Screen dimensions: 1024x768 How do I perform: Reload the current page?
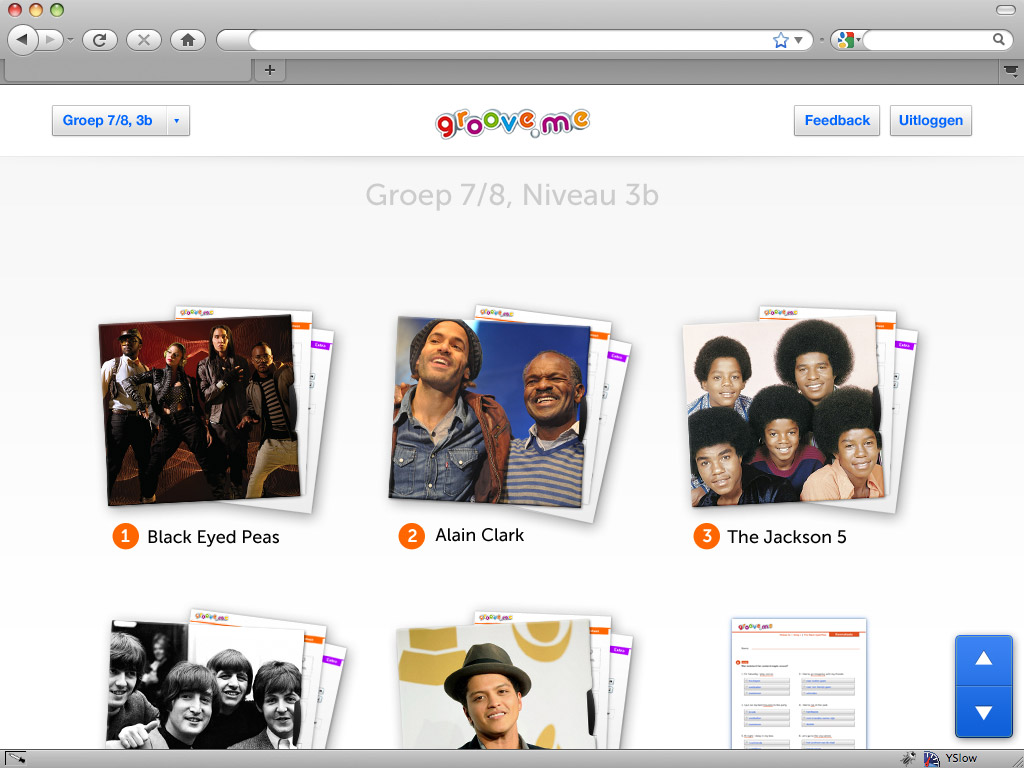click(99, 40)
